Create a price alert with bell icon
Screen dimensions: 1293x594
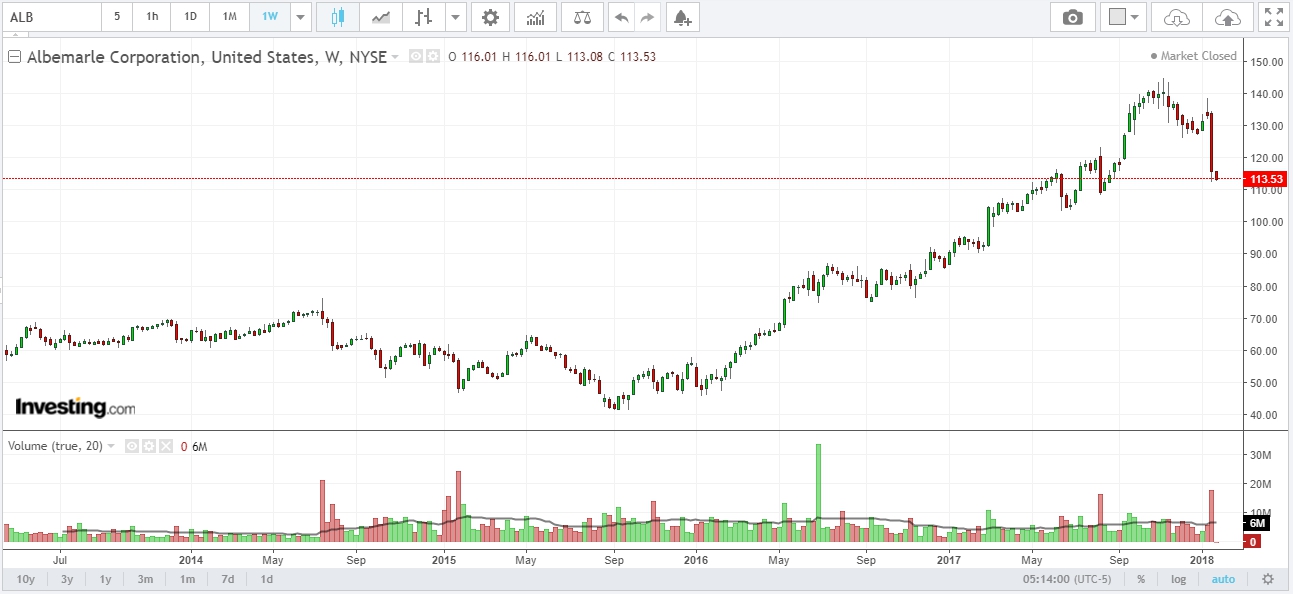681,17
